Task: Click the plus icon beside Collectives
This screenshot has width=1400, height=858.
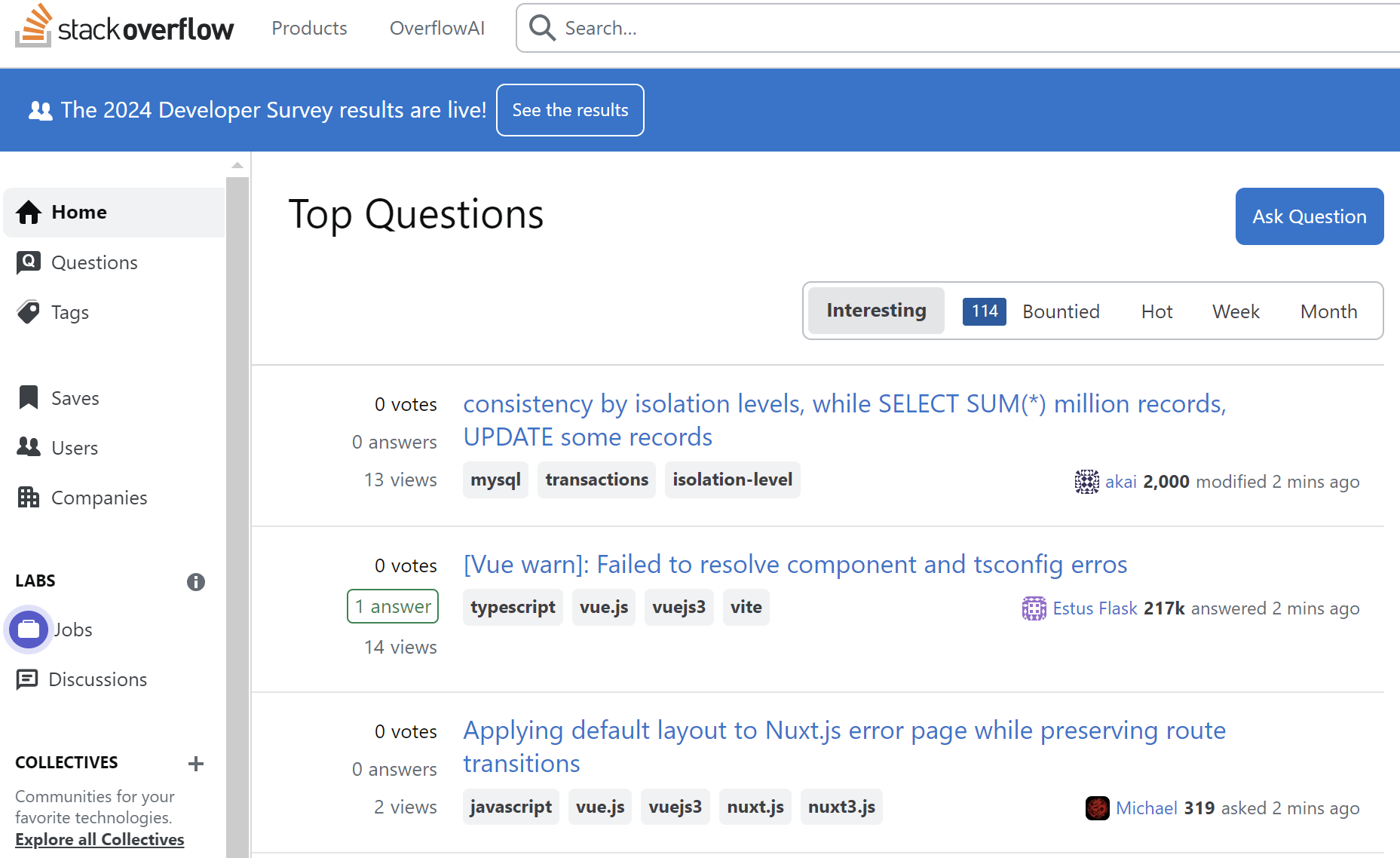Action: pyautogui.click(x=196, y=764)
